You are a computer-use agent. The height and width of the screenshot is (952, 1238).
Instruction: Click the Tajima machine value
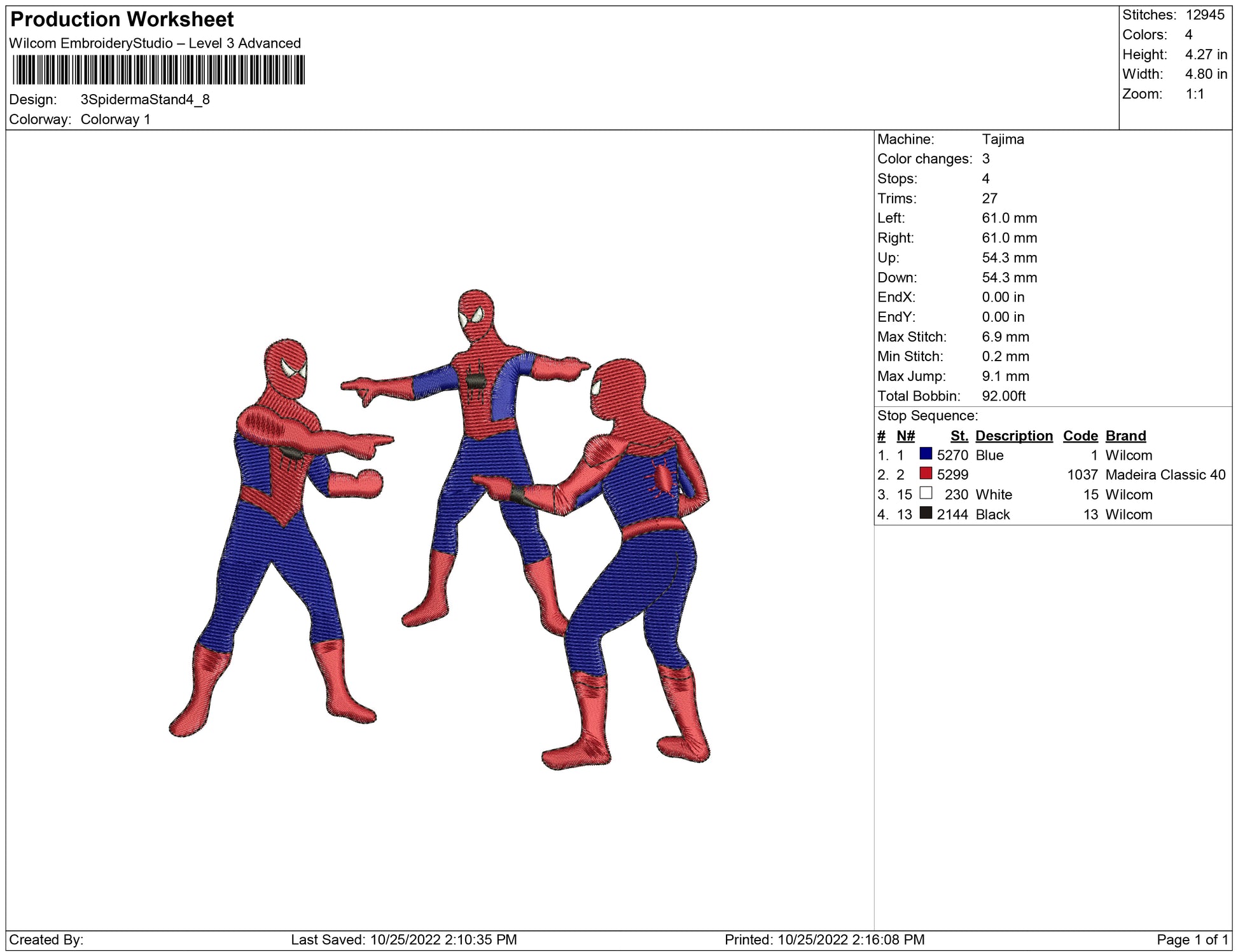tap(1003, 139)
